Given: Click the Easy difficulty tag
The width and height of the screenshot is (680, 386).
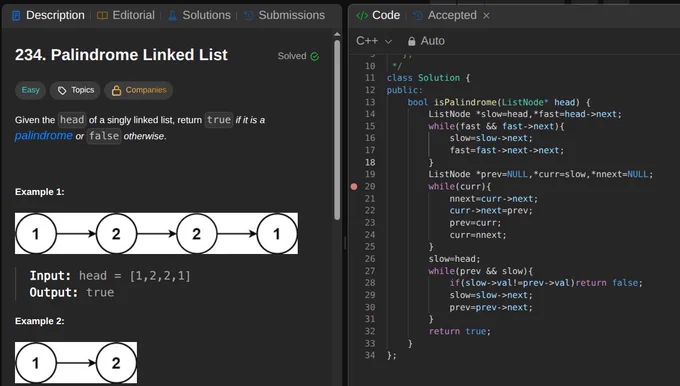Looking at the screenshot, I should click(x=30, y=90).
